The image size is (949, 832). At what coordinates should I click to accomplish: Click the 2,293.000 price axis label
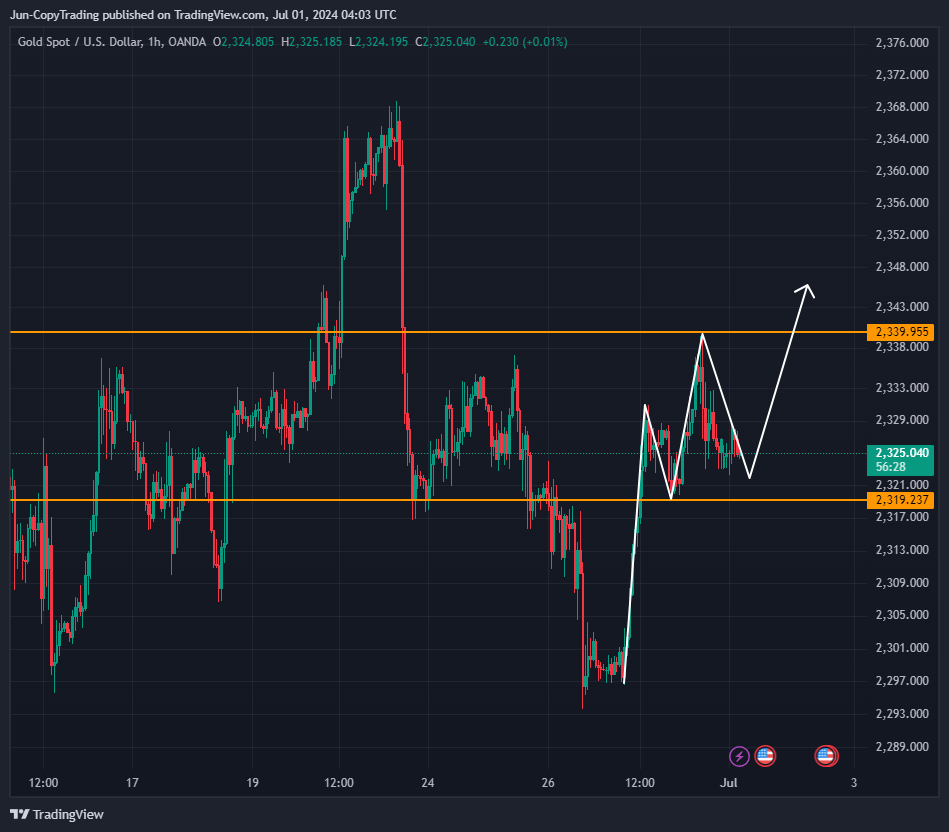pyautogui.click(x=902, y=714)
